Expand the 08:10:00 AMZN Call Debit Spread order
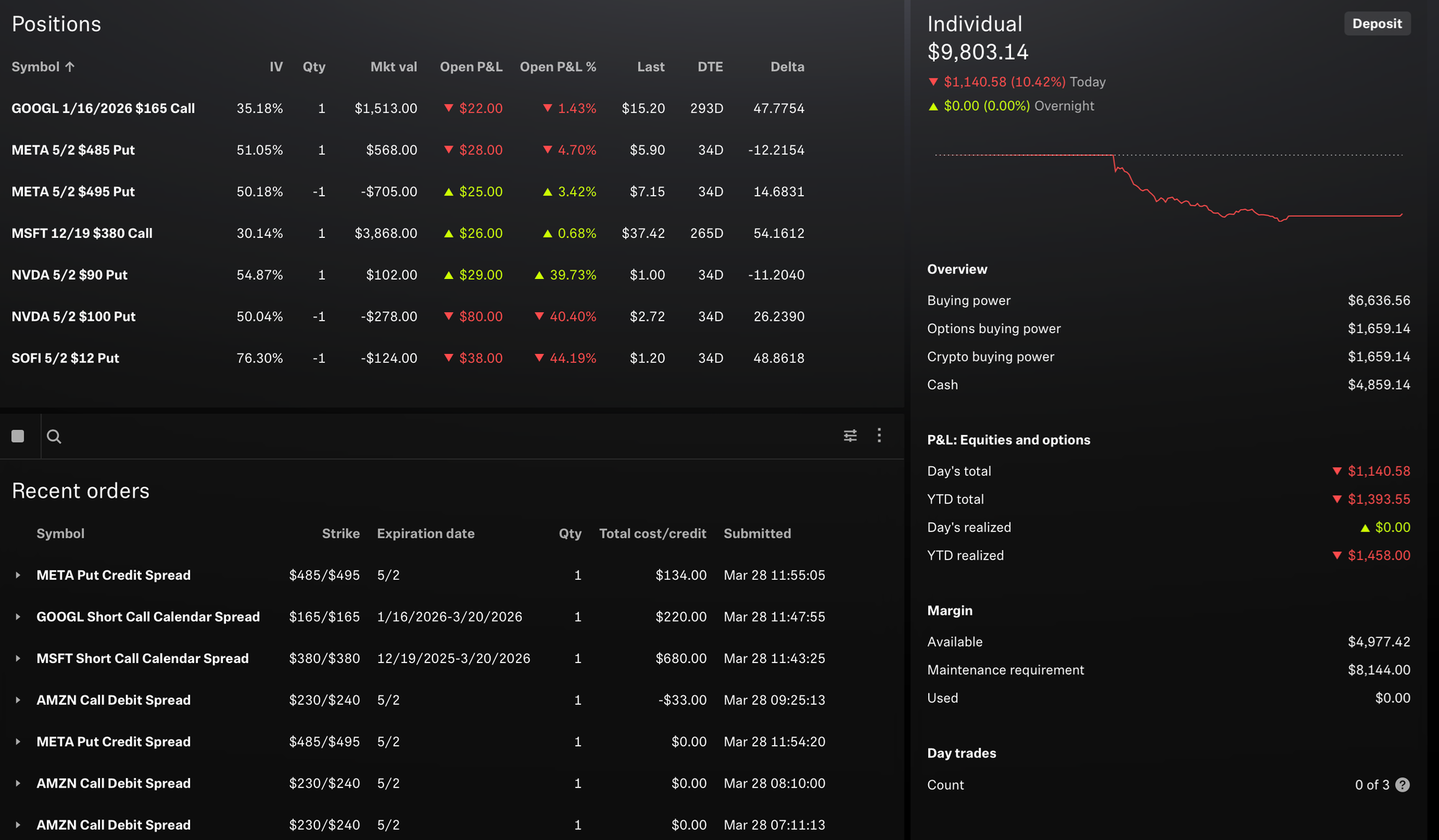Viewport: 1439px width, 840px height. point(18,784)
